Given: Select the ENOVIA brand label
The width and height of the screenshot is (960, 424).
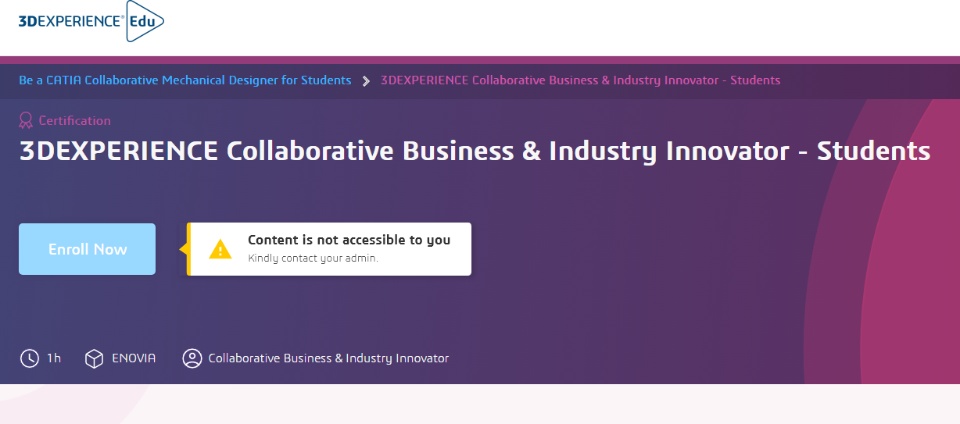Looking at the screenshot, I should point(133,358).
